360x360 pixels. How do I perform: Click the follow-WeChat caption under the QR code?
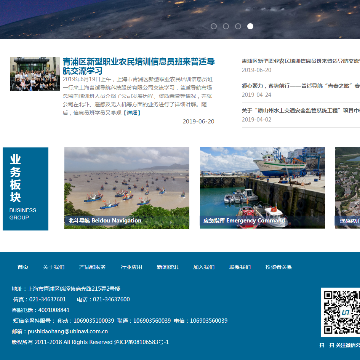(340, 345)
